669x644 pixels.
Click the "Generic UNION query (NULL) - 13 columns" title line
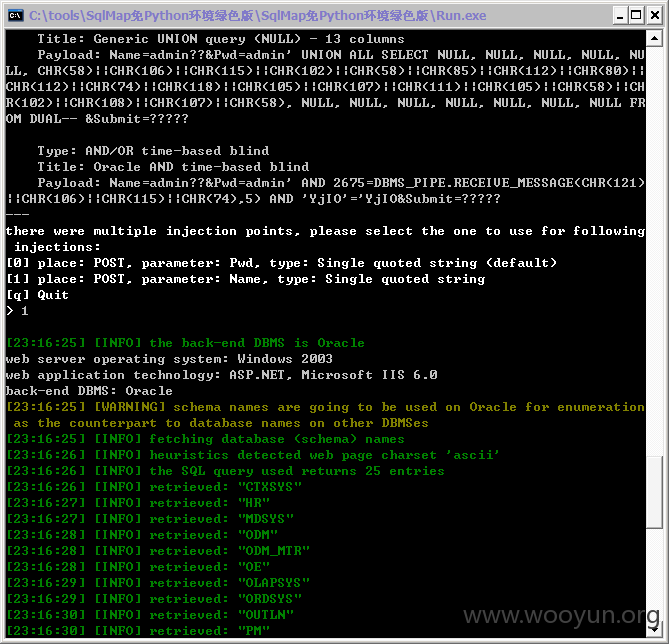(x=221, y=39)
